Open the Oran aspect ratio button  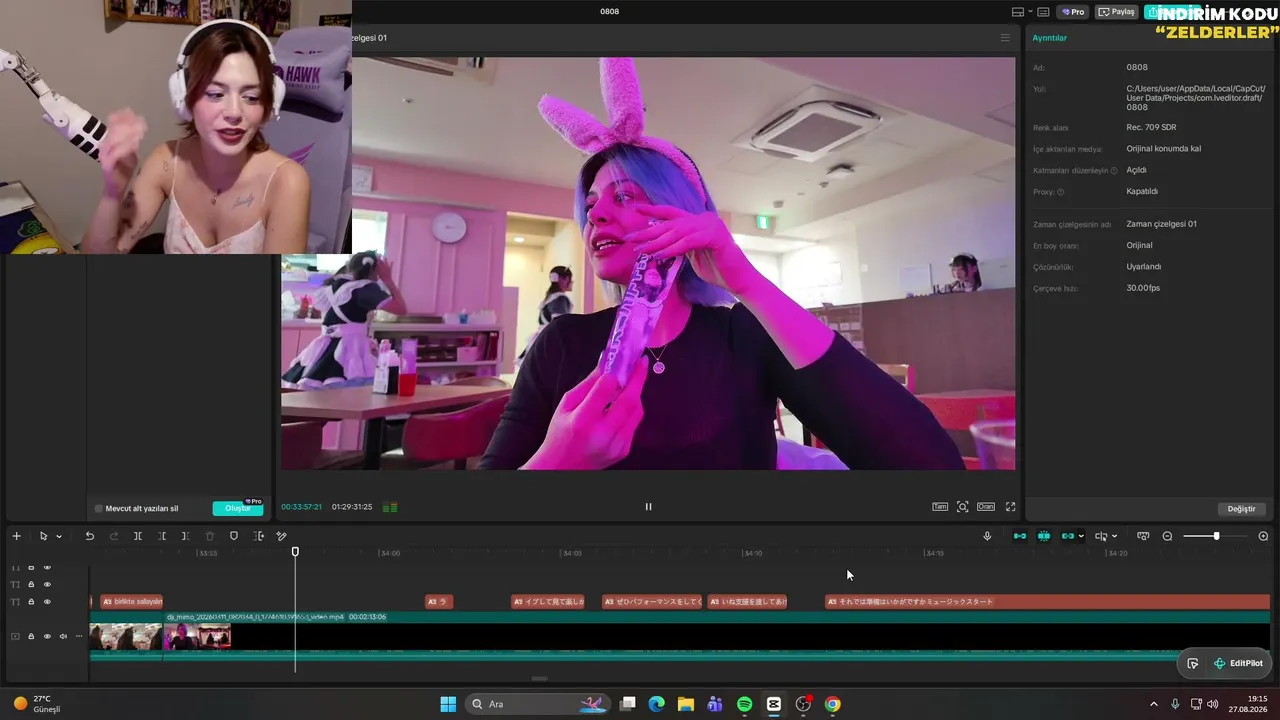point(986,507)
